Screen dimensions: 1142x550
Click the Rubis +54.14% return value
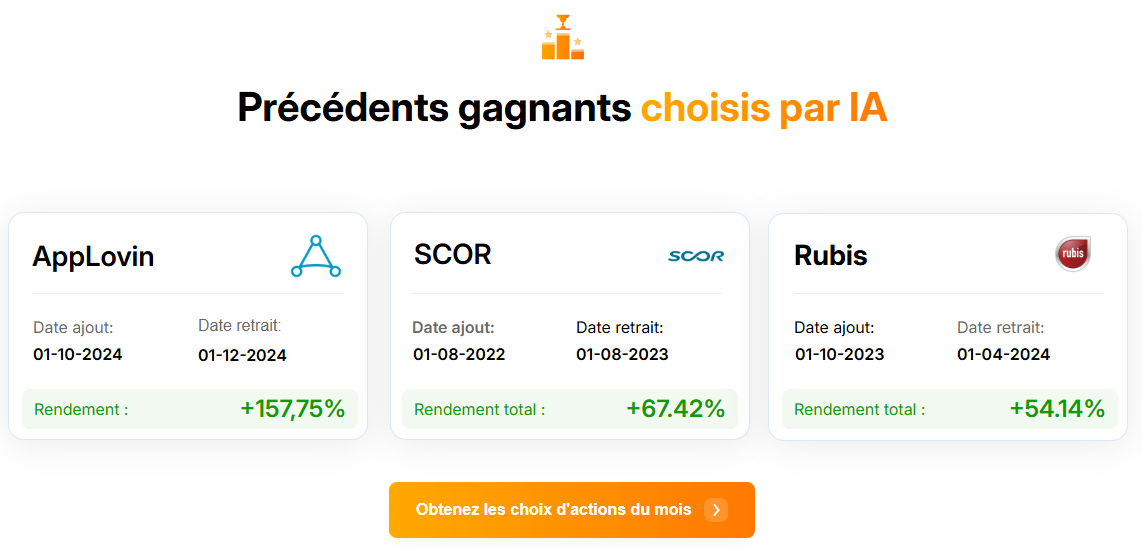pyautogui.click(x=1058, y=409)
